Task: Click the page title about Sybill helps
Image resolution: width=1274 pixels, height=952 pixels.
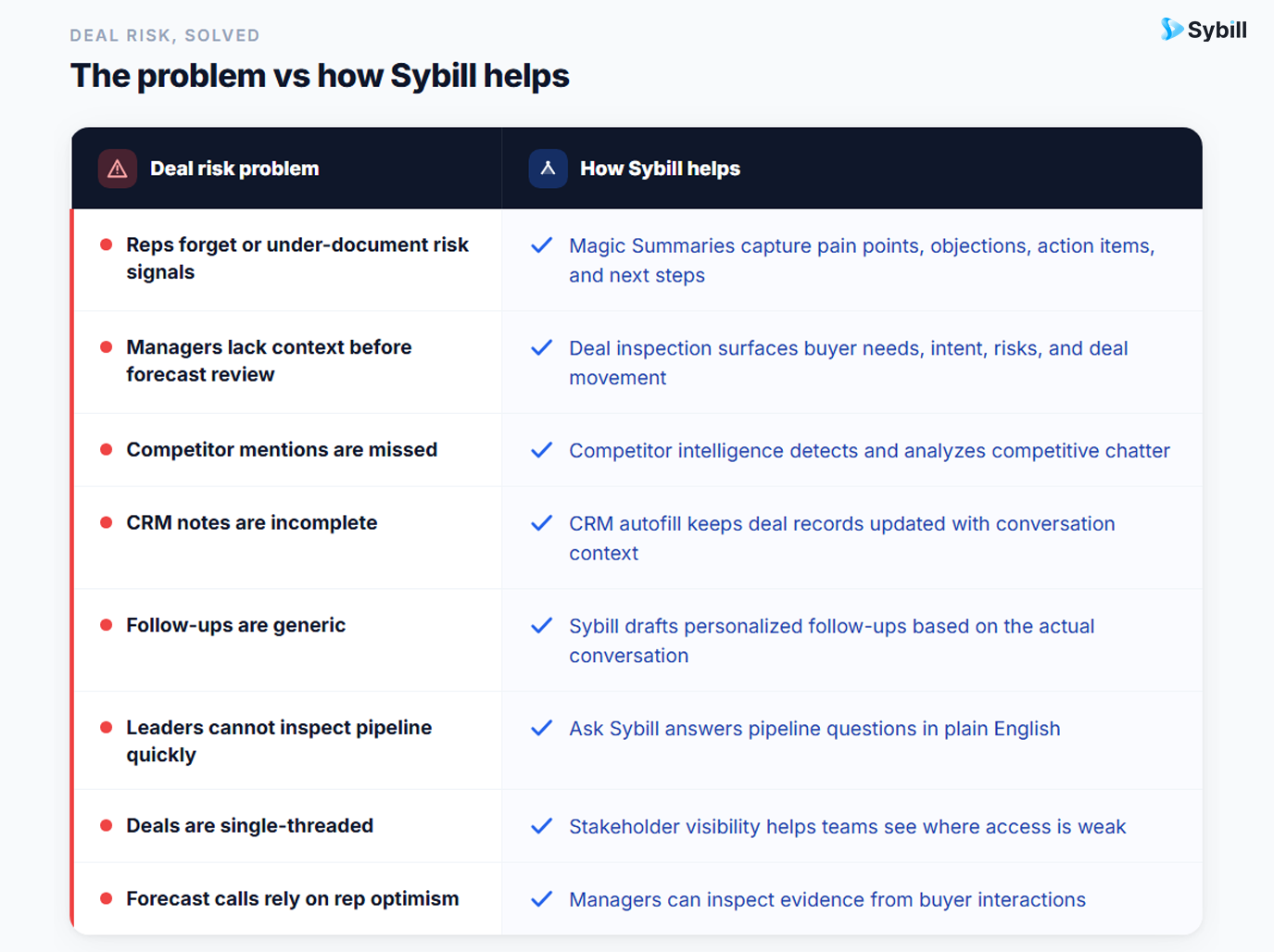Action: [x=320, y=76]
